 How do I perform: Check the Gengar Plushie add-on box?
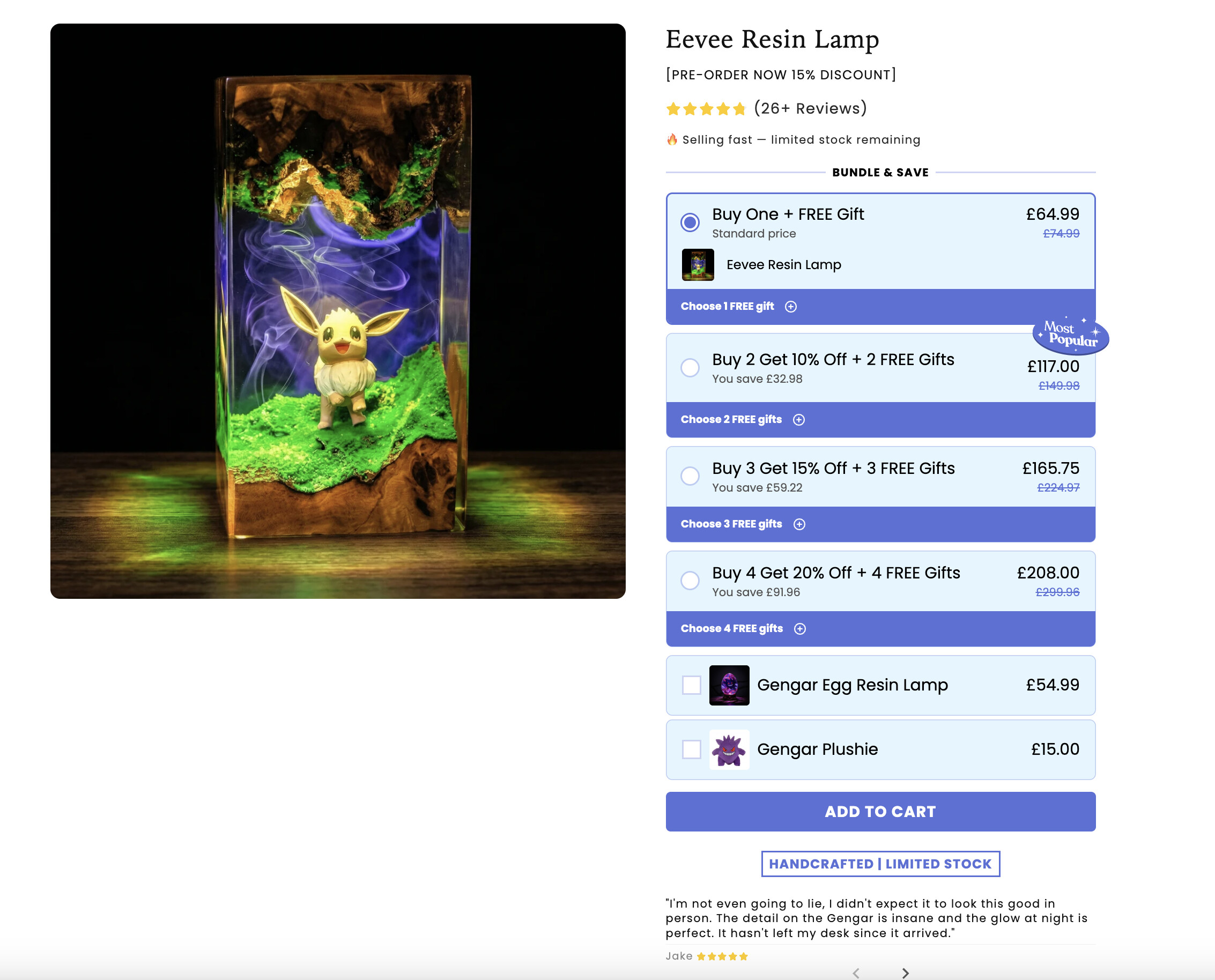[x=691, y=749]
